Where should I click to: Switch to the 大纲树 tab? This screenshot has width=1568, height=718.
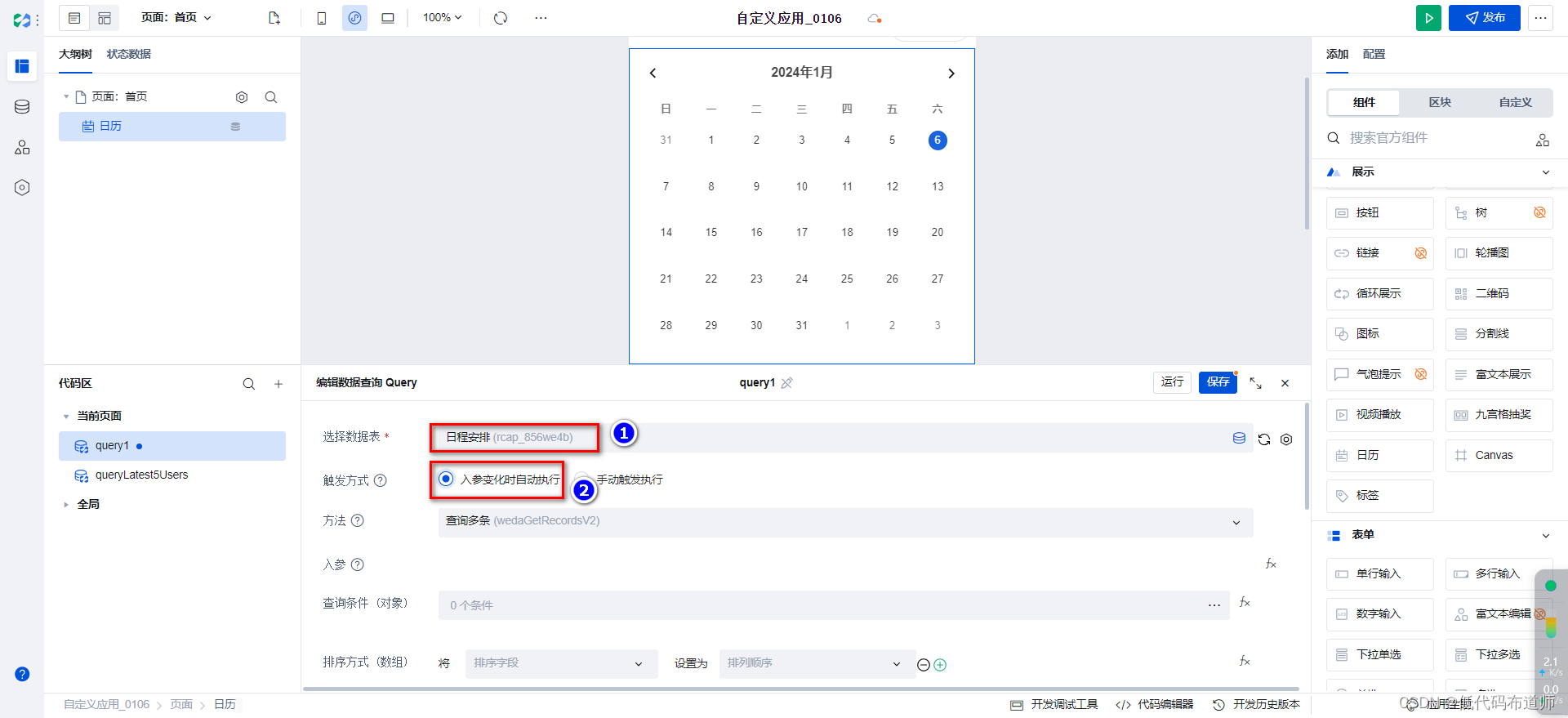coord(75,54)
